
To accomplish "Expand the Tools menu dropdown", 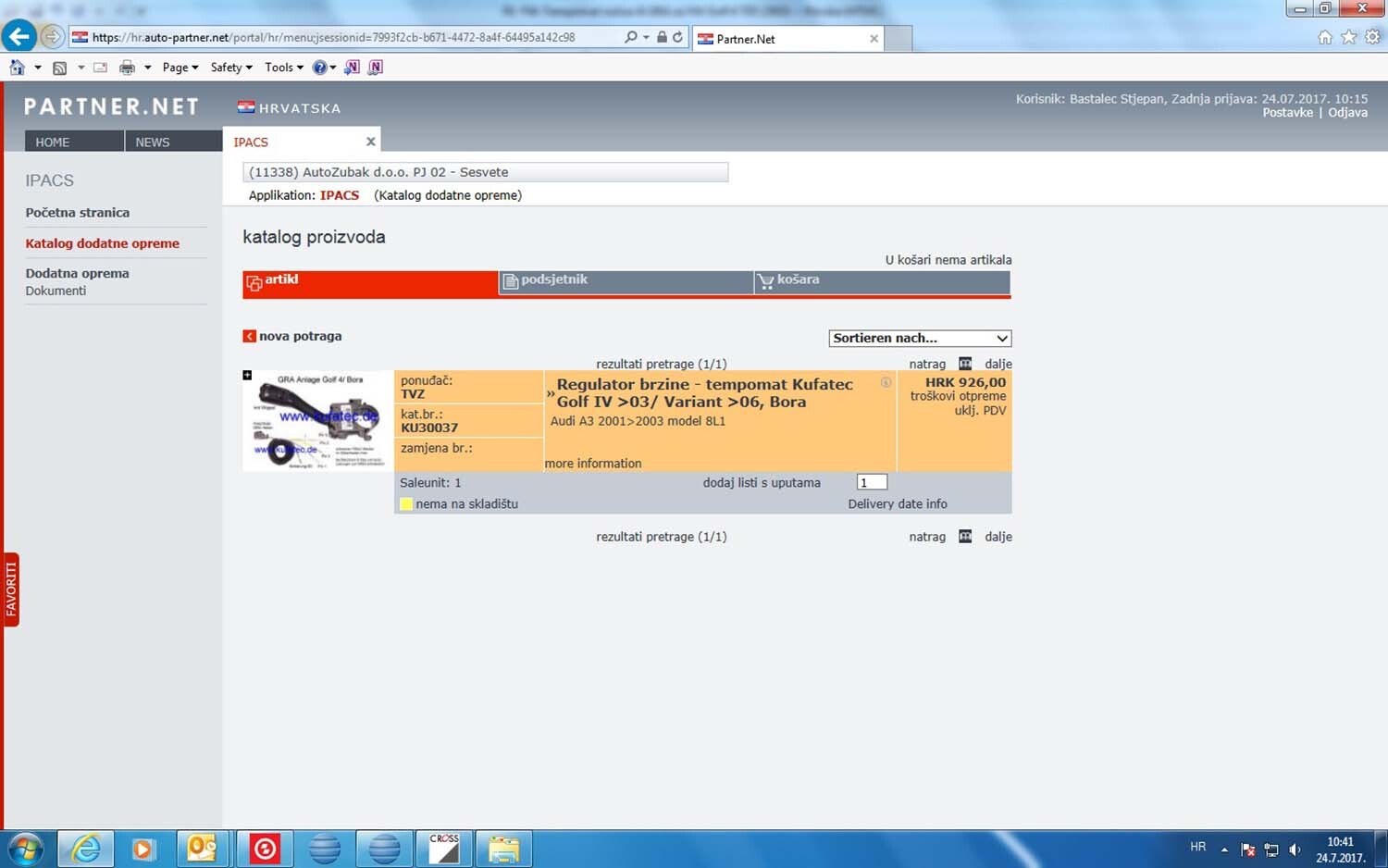I will (284, 67).
